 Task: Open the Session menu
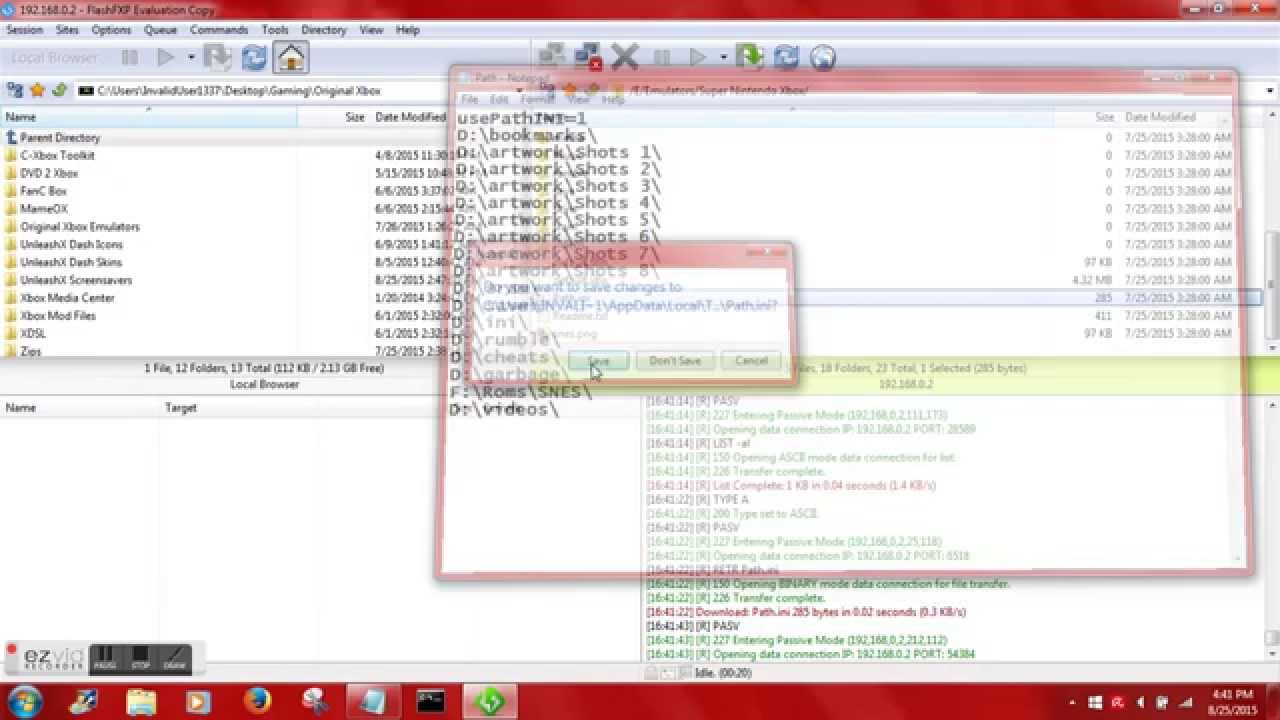point(25,30)
